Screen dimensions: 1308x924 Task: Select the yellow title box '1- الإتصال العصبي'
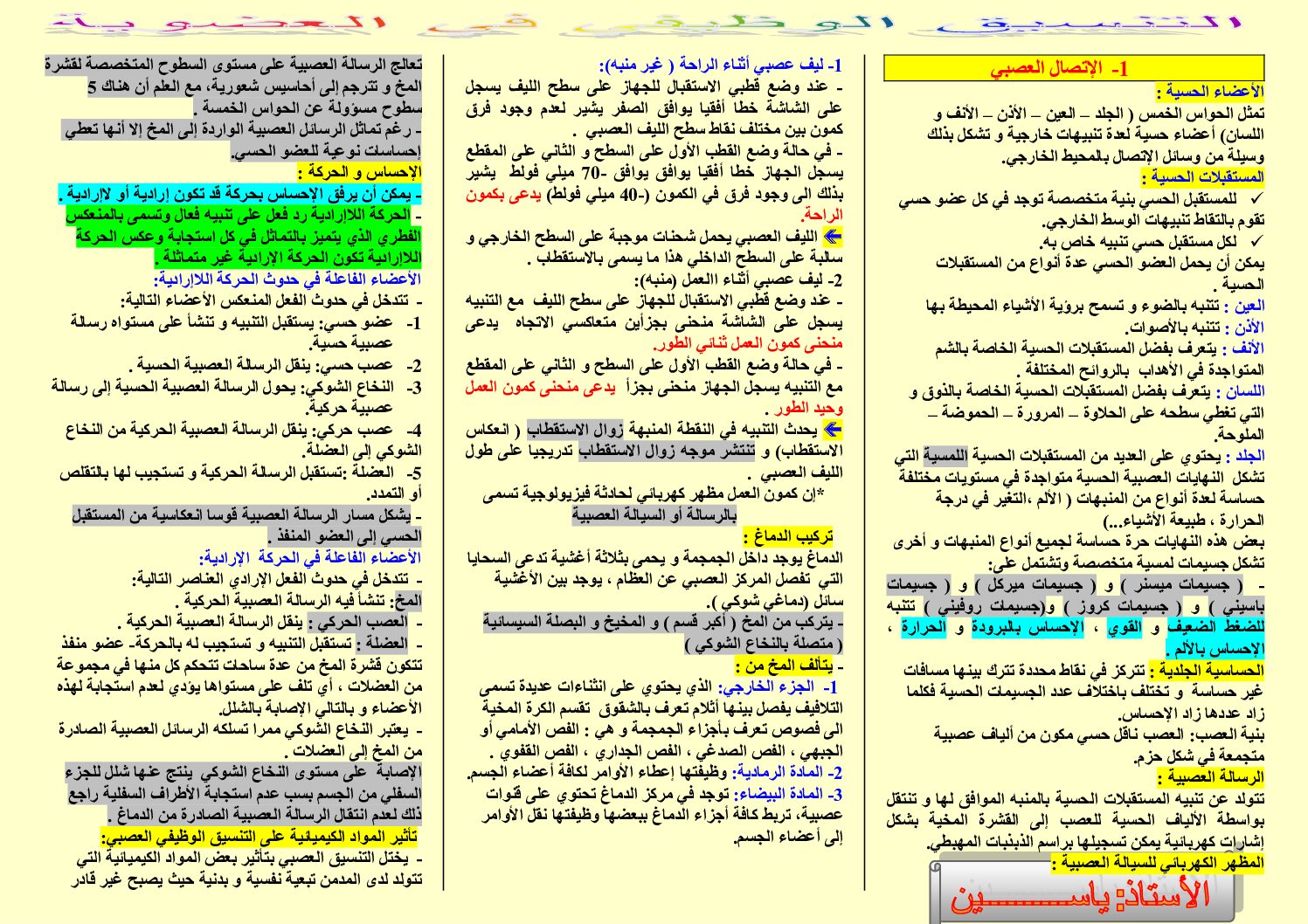pos(1074,69)
